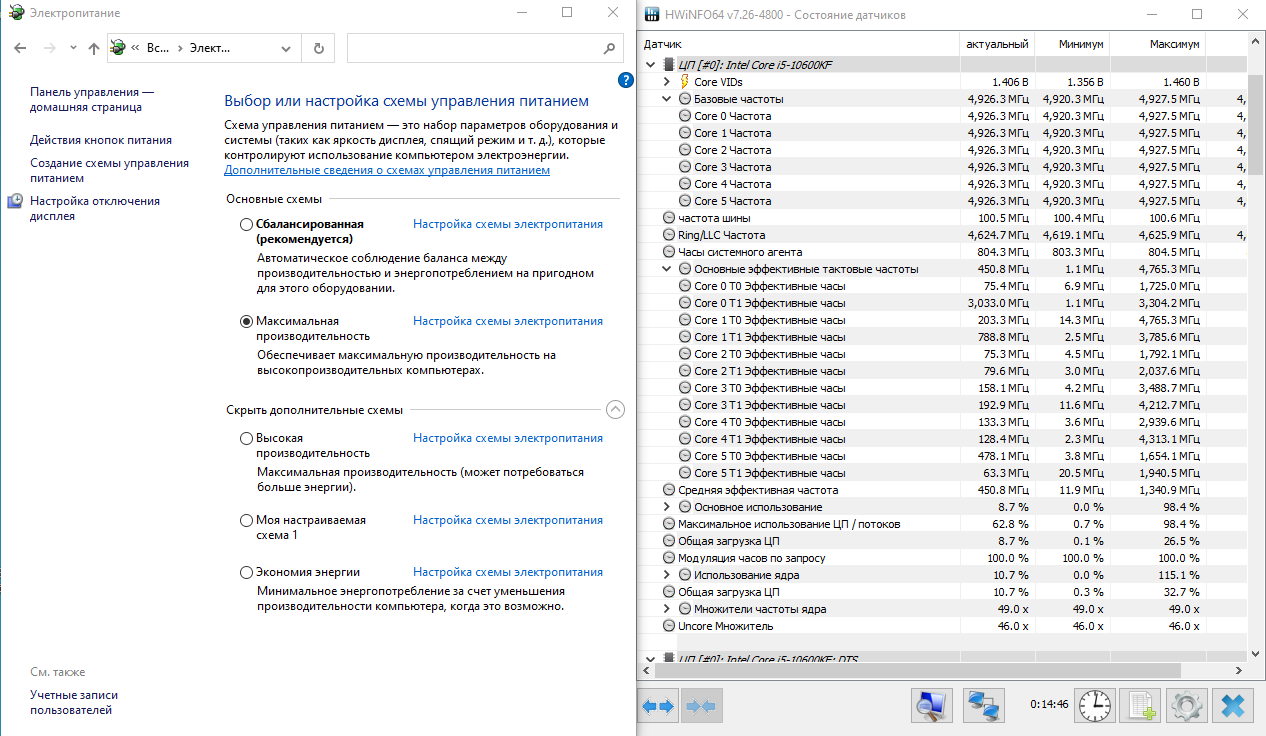This screenshot has height=736, width=1266.
Task: Click HWiNFO logging start sheet icon
Action: pos(1140,706)
